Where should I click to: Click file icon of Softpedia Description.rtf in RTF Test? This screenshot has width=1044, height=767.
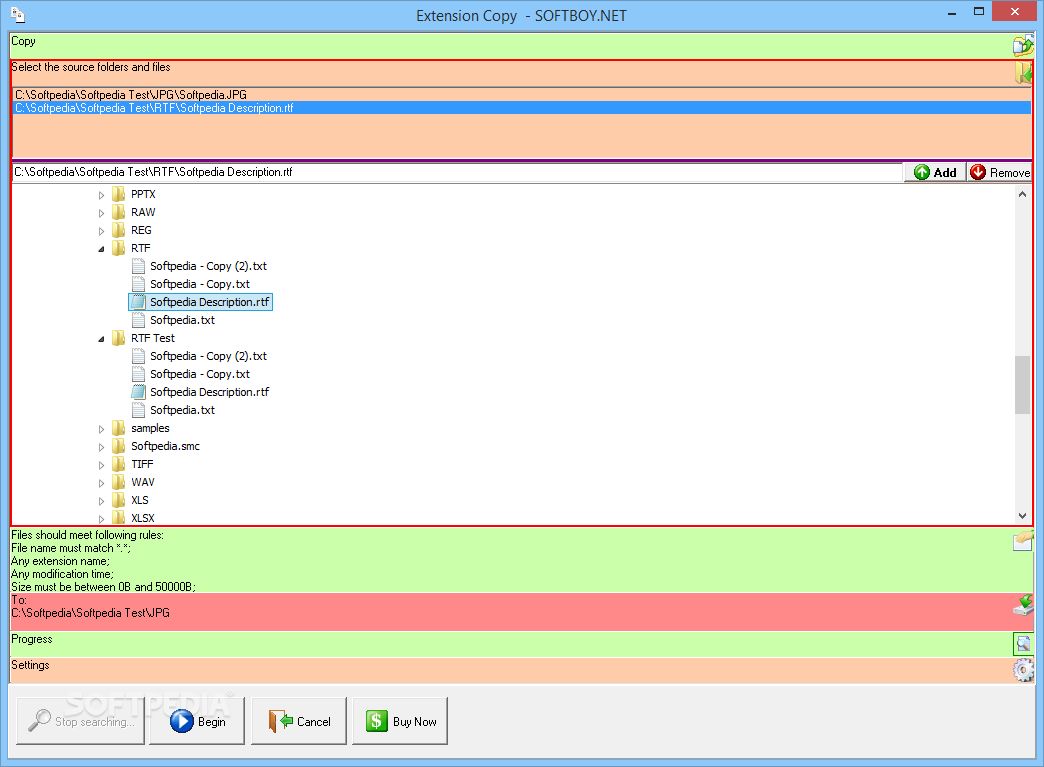click(x=138, y=391)
